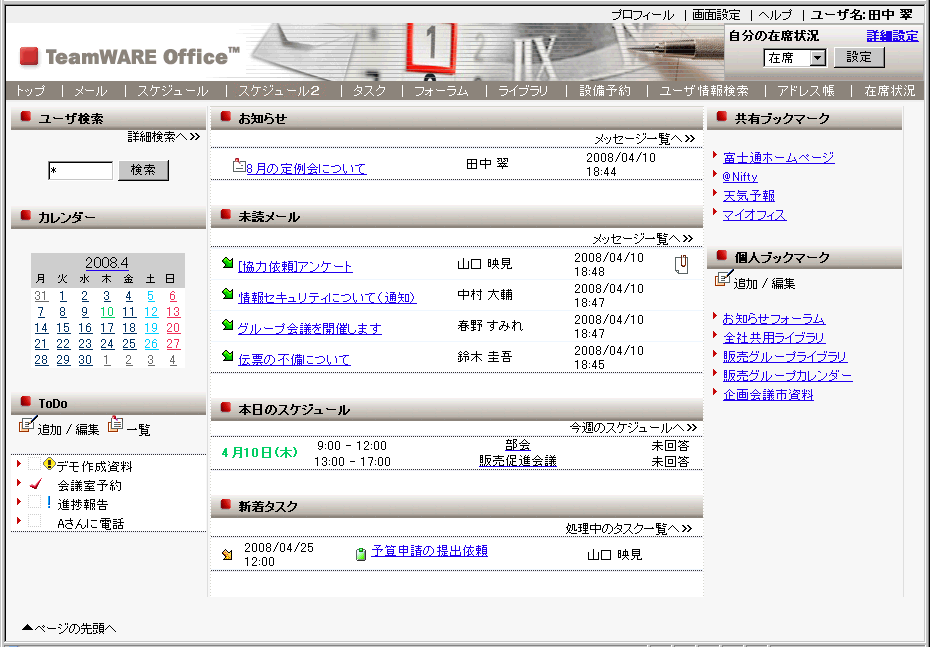This screenshot has width=930, height=647.
Task: Open the ユーザ情報検索 menu item
Action: pos(704,91)
